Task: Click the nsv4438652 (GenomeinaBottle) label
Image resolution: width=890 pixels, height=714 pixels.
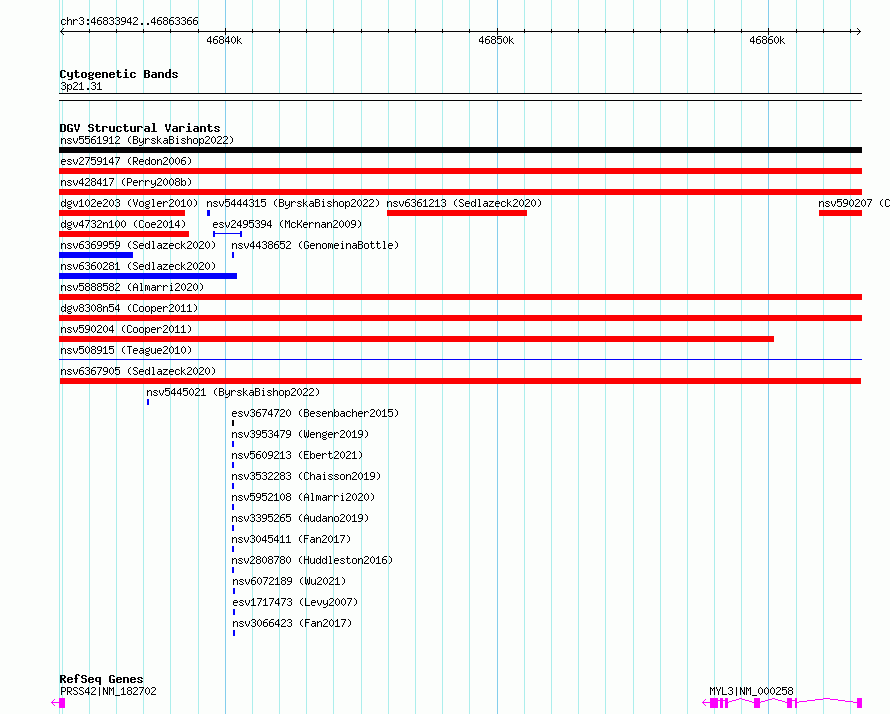Action: point(315,245)
